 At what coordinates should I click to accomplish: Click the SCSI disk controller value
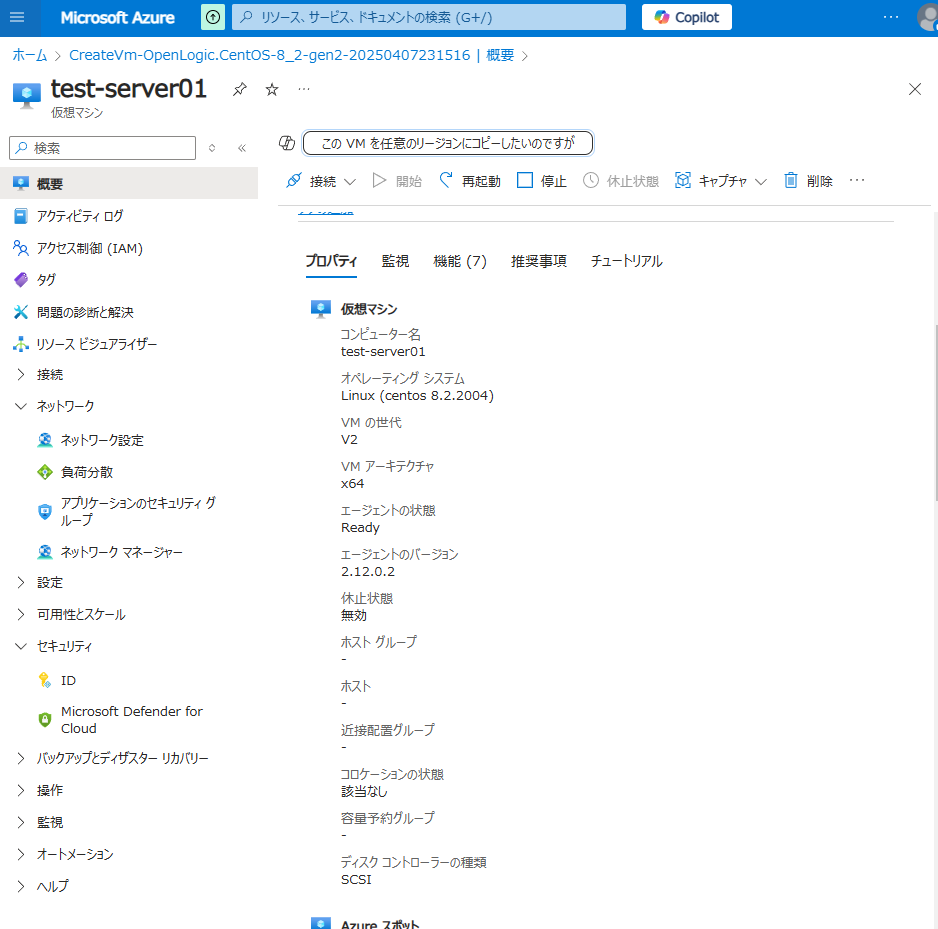(x=356, y=880)
